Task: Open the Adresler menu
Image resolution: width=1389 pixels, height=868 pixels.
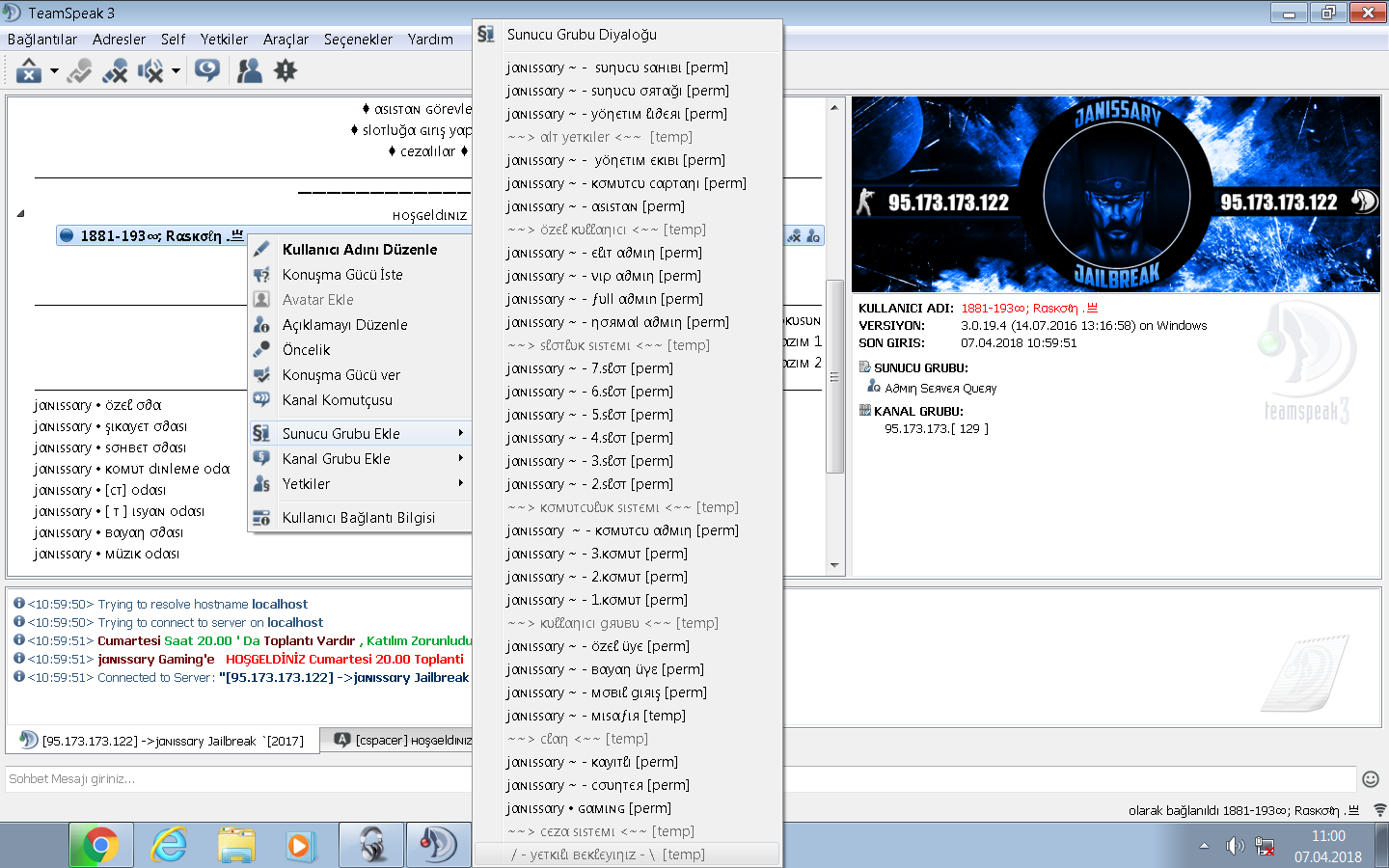Action: point(120,40)
